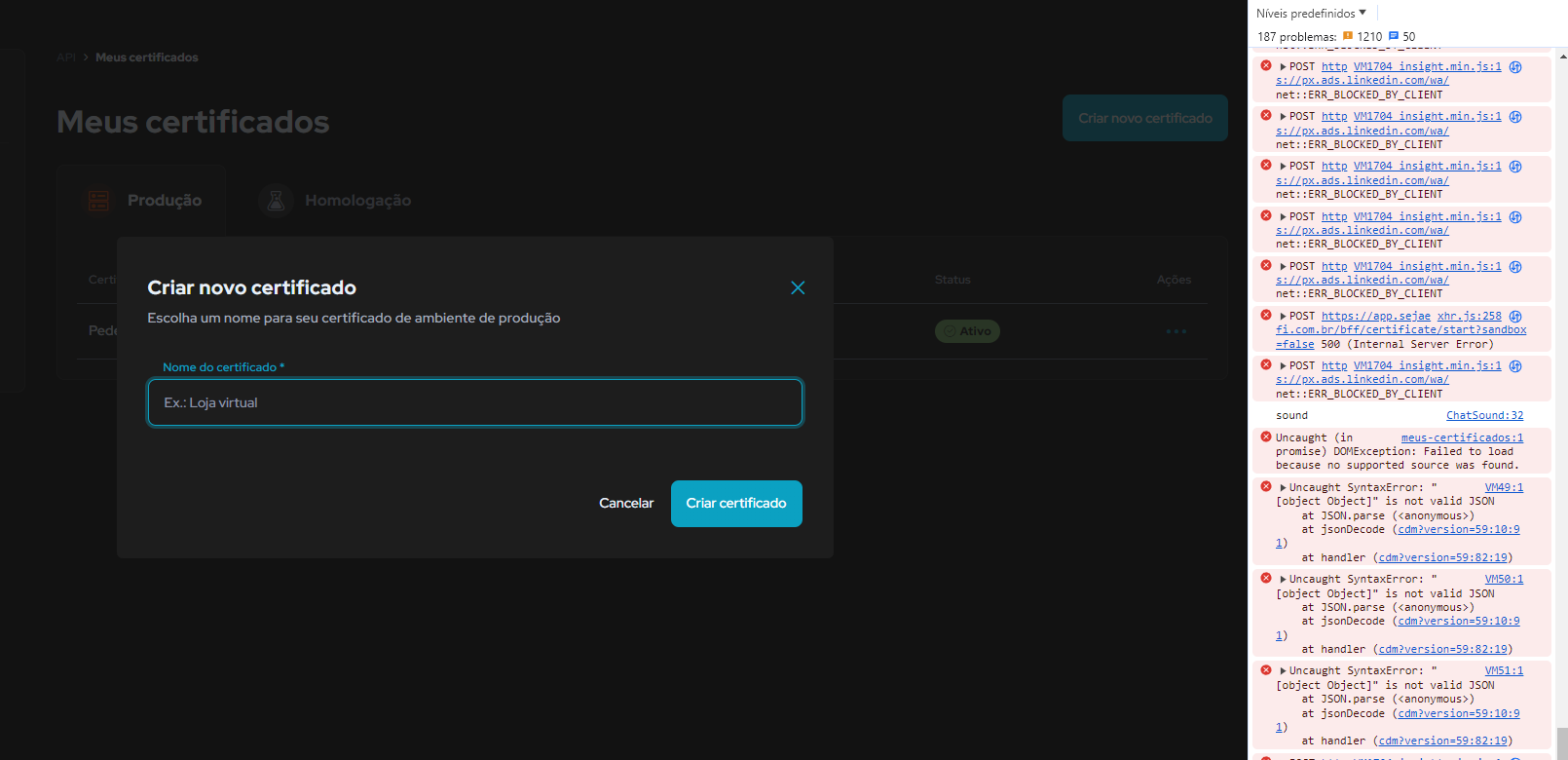
Task: Click the Cancelar button in the dialog
Action: tap(626, 504)
